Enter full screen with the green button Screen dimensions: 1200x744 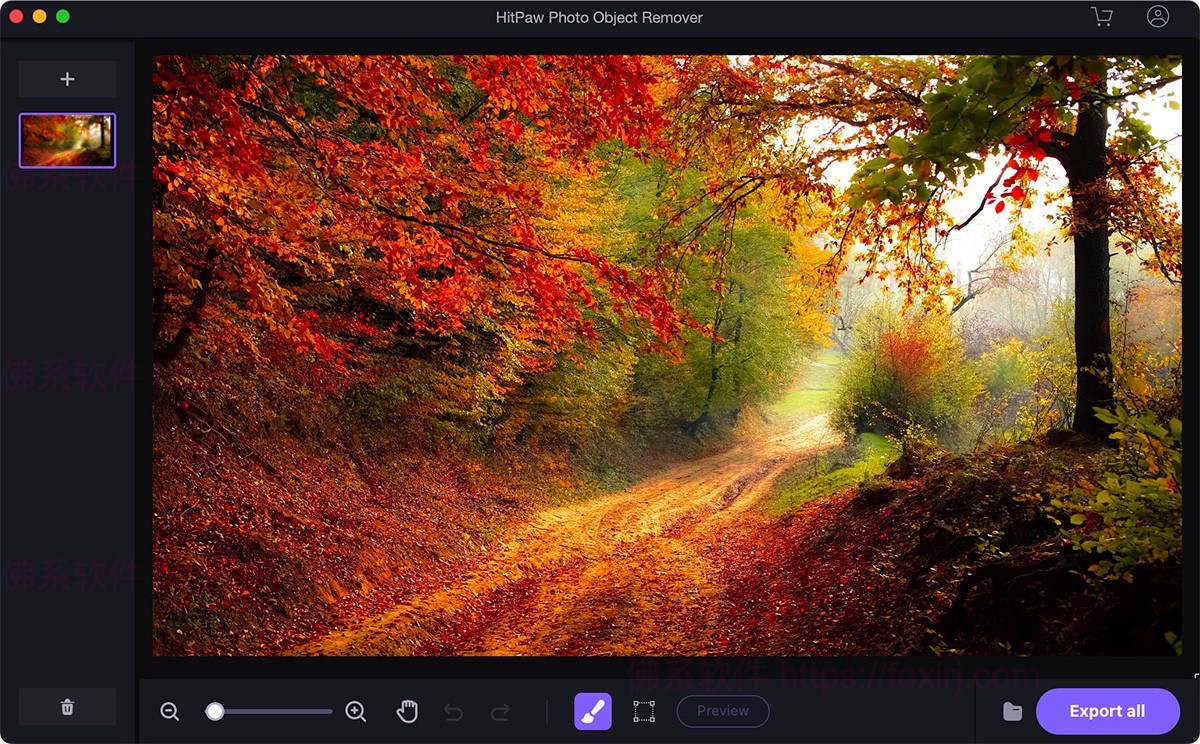pos(64,16)
